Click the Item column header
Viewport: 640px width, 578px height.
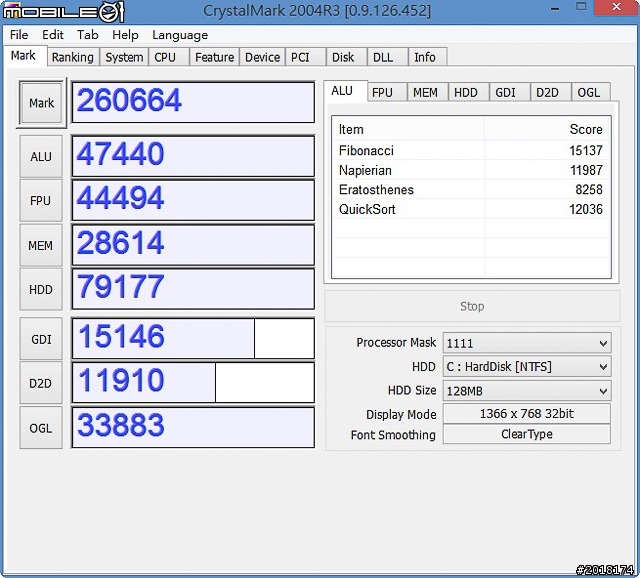click(x=409, y=129)
